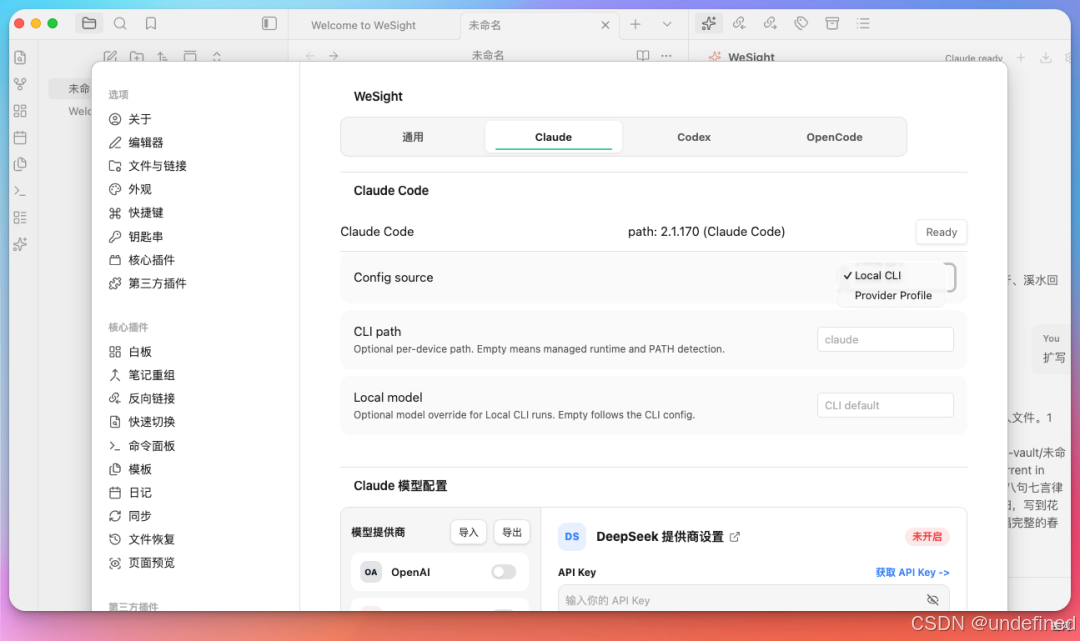Select the OpenAI provider row
Image resolution: width=1080 pixels, height=641 pixels.
(x=439, y=572)
